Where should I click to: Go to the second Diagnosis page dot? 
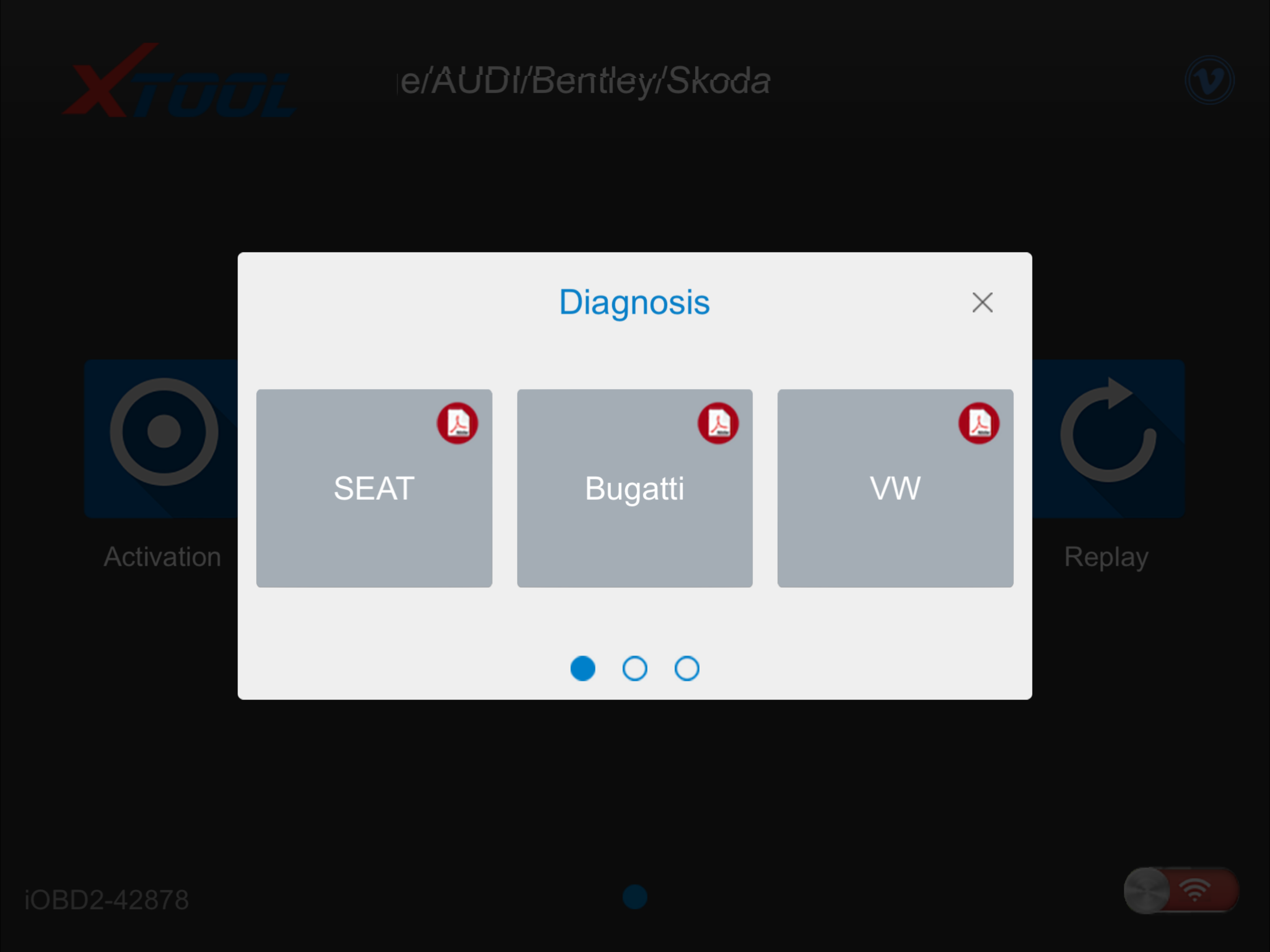(x=635, y=668)
